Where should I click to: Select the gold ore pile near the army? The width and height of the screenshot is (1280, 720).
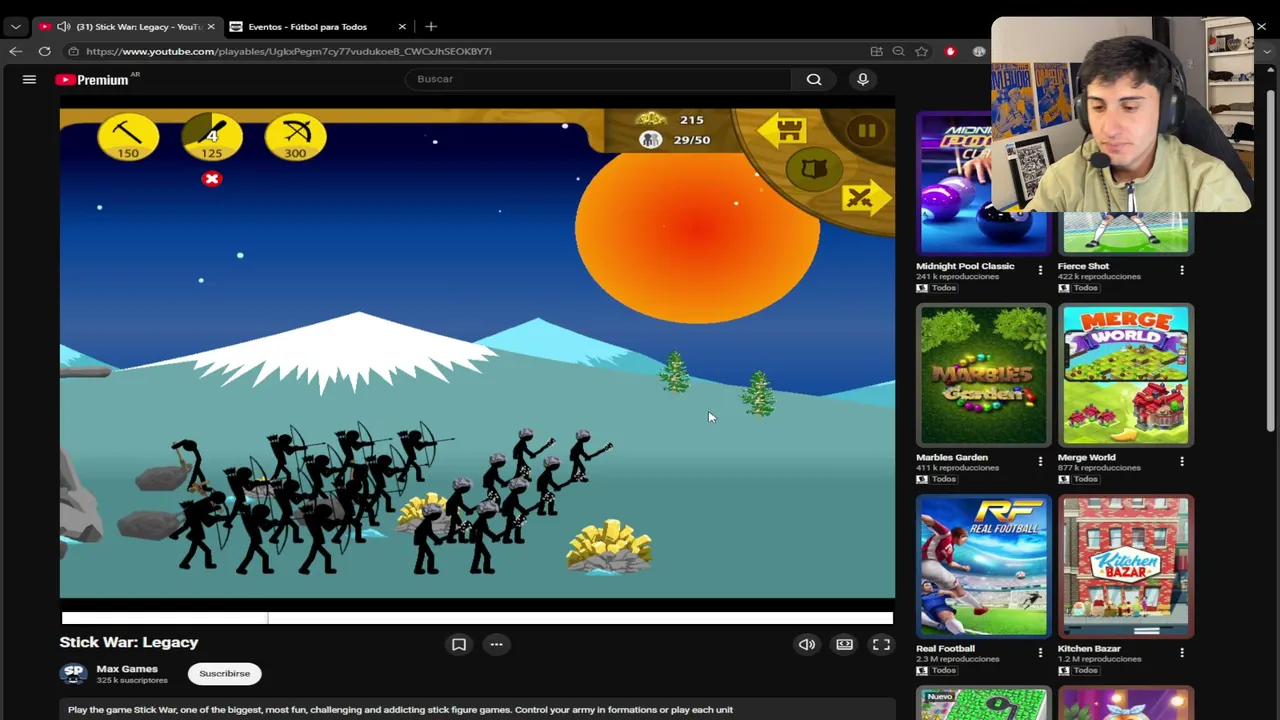tap(610, 548)
